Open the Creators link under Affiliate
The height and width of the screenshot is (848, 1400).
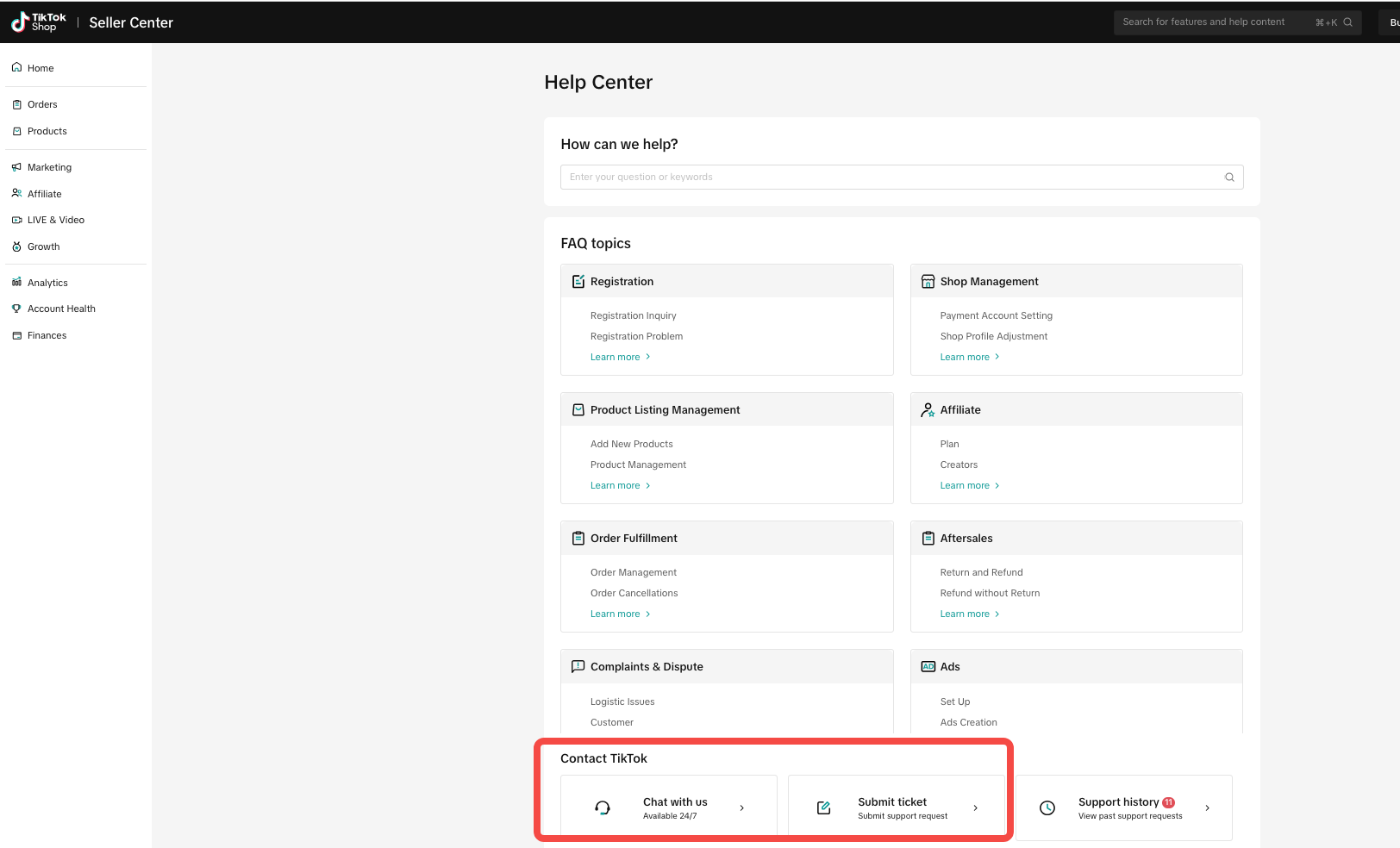click(x=959, y=465)
